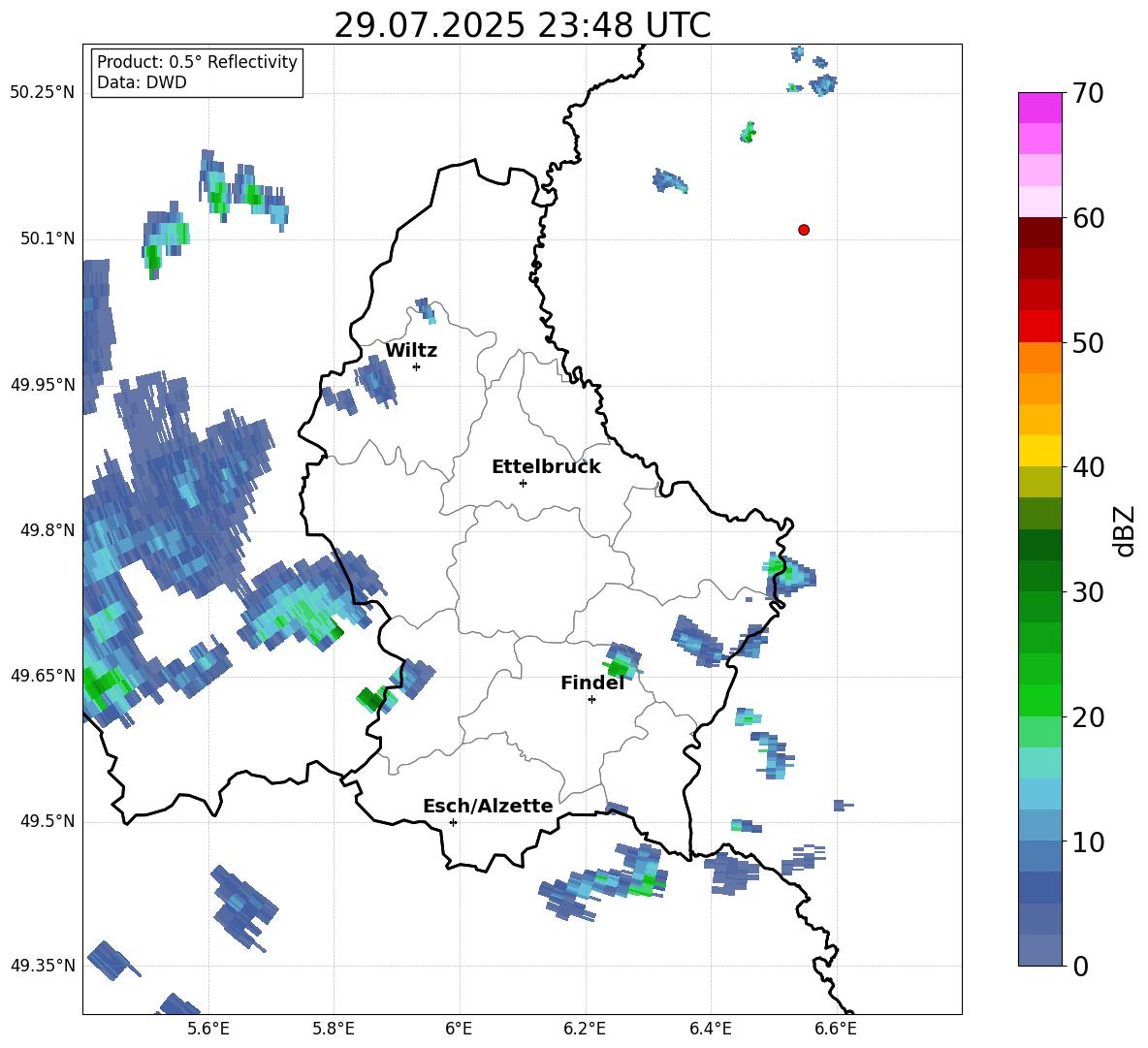Click the colorbar label "0"

(x=1080, y=966)
